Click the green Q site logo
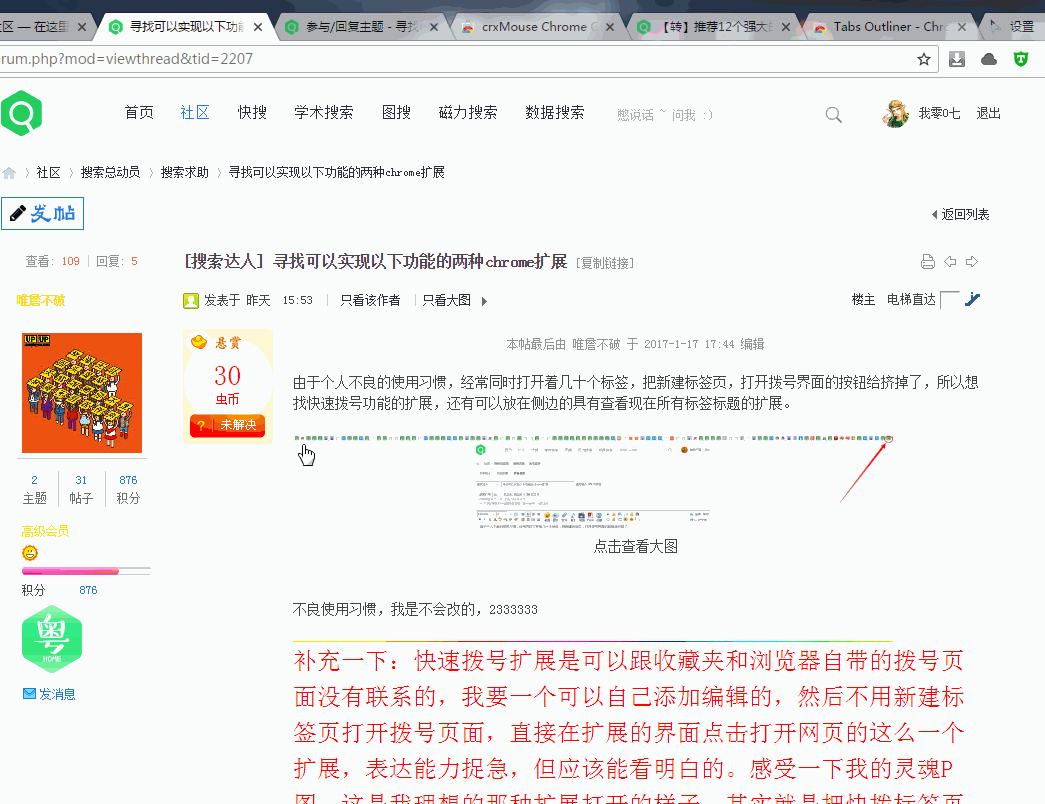 coord(21,113)
